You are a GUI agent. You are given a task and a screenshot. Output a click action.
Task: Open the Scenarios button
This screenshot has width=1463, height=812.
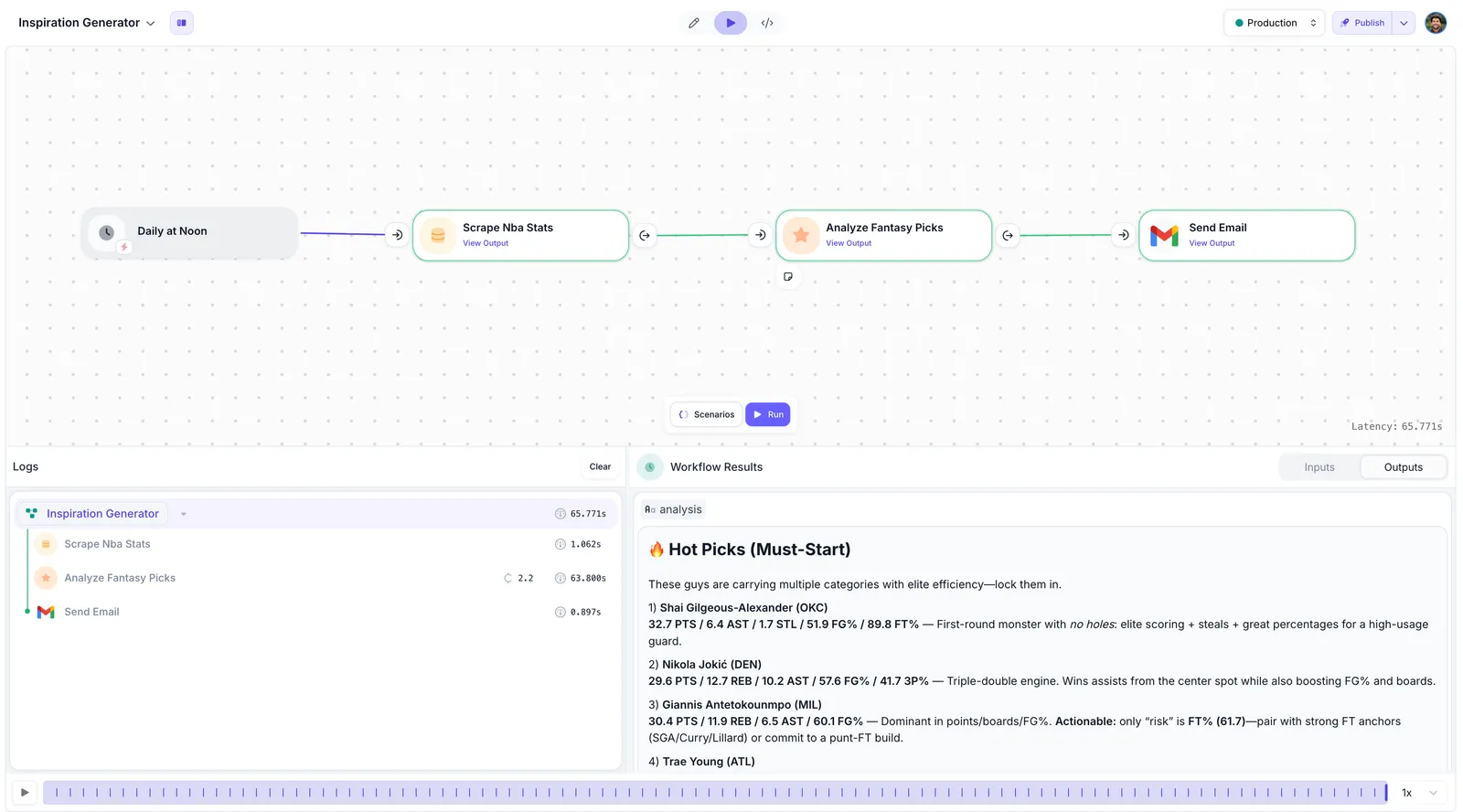click(x=707, y=414)
